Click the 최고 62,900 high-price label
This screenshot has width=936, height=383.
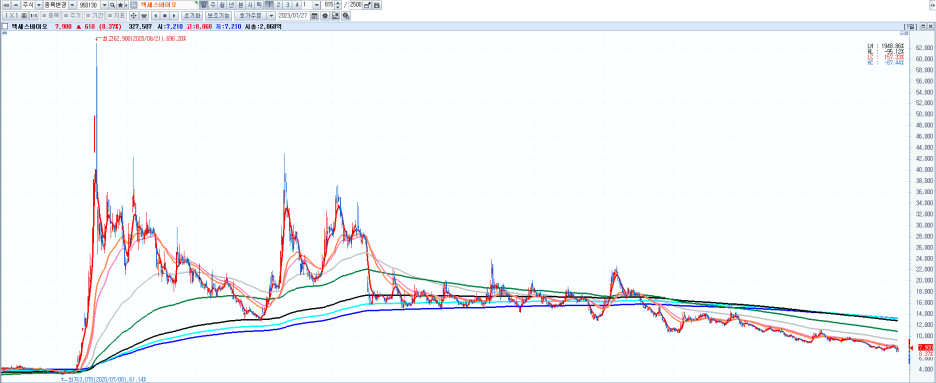[142, 39]
